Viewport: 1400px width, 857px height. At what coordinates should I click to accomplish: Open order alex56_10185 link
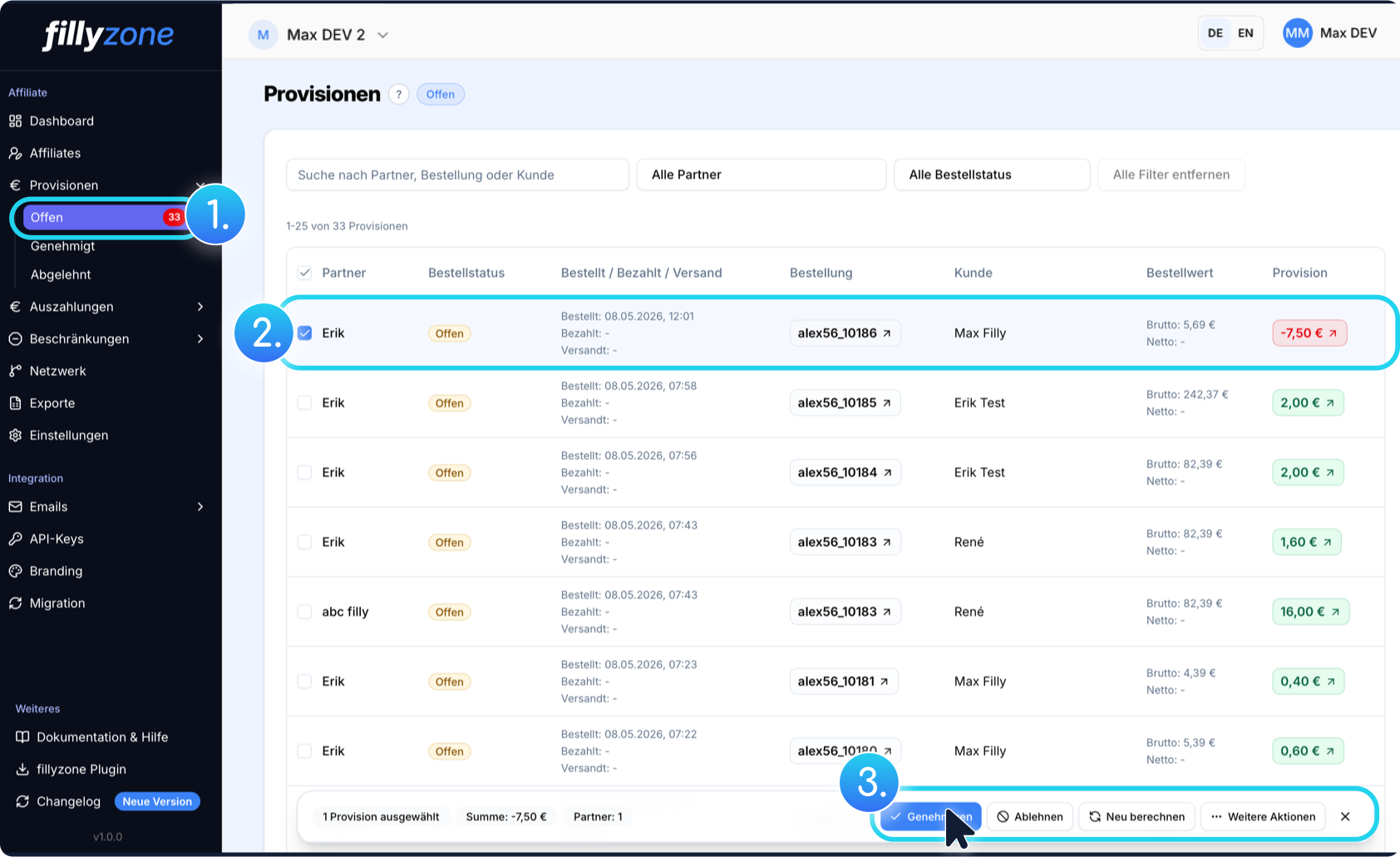[x=845, y=403]
